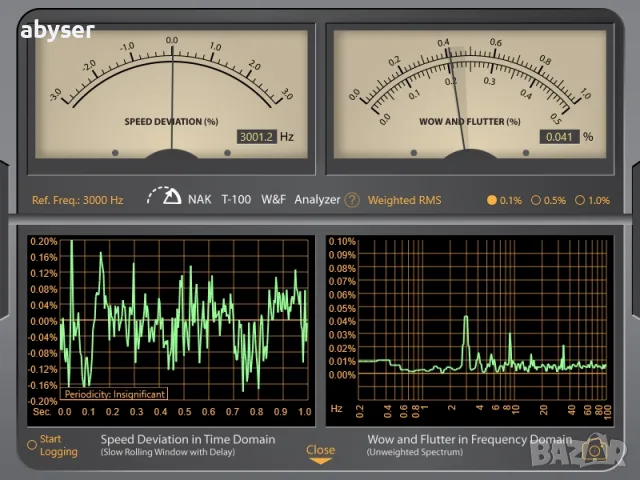Click the Speed Deviation in Time Domain title
Screen dimensions: 640x480
[x=188, y=439]
